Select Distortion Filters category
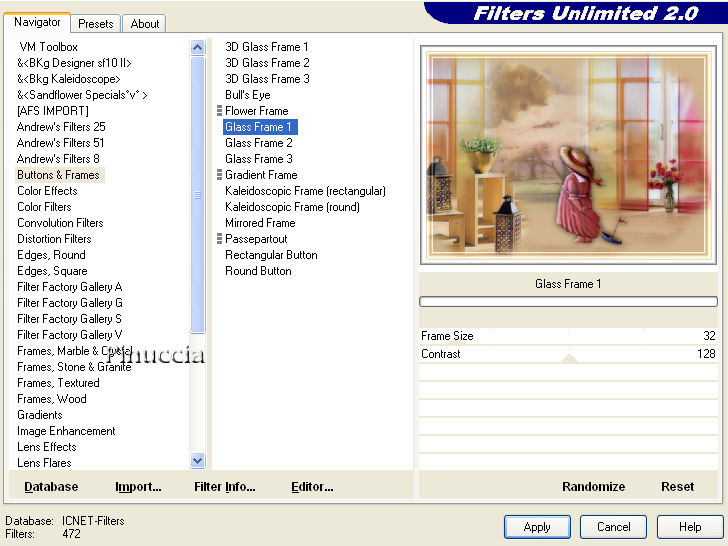The width and height of the screenshot is (728, 546). [54, 239]
